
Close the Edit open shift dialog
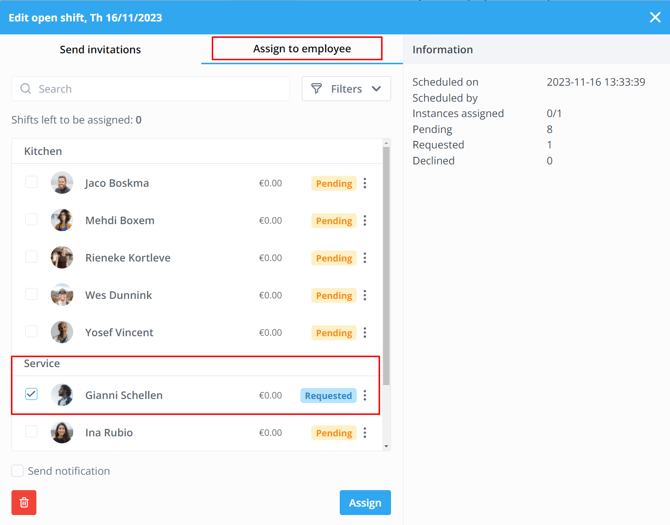[655, 17]
